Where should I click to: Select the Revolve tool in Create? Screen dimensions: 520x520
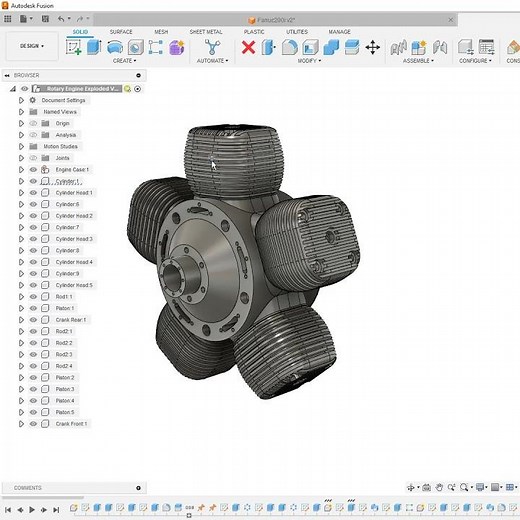click(115, 47)
